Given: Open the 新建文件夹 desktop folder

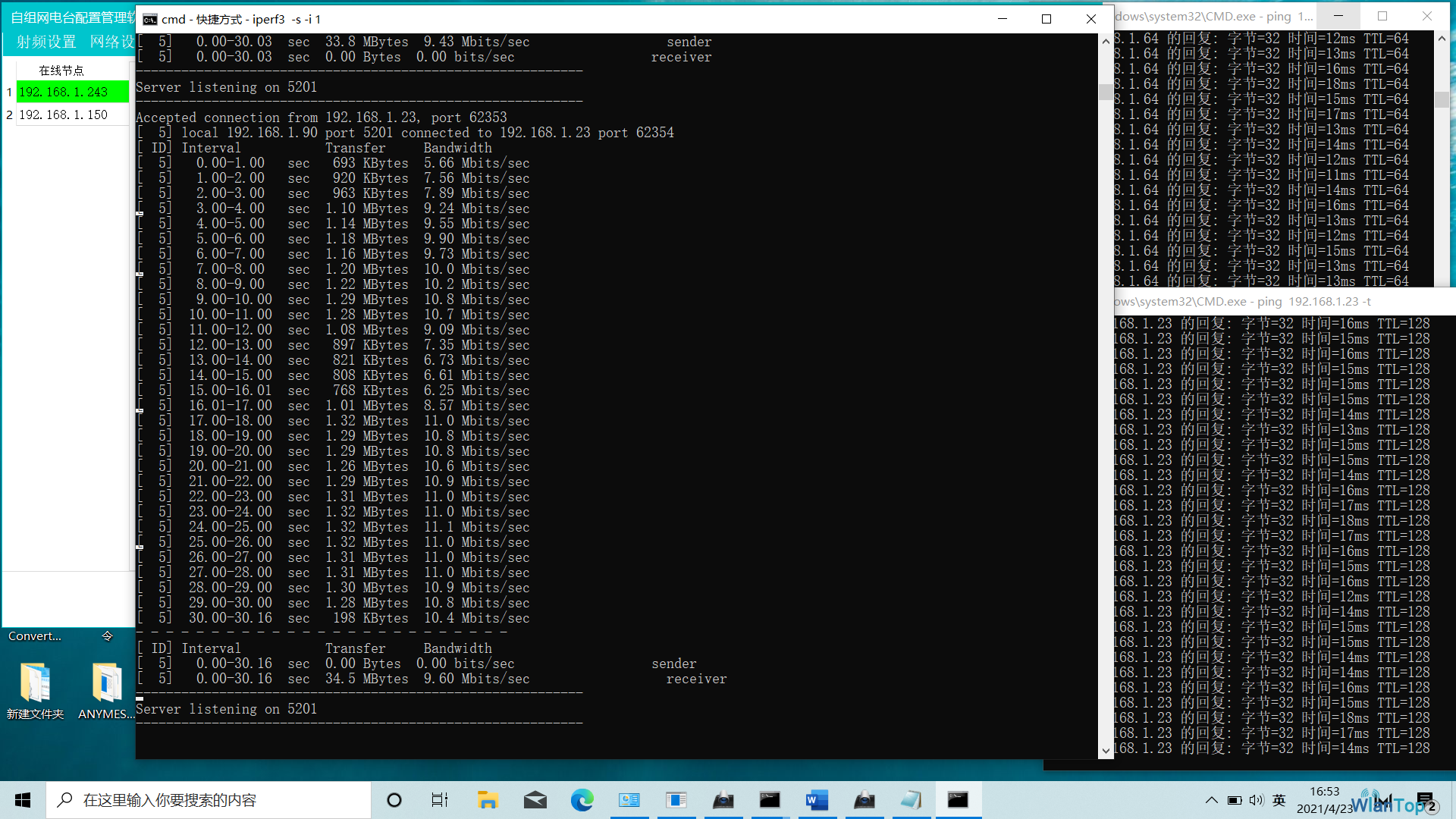Looking at the screenshot, I should 35,691.
